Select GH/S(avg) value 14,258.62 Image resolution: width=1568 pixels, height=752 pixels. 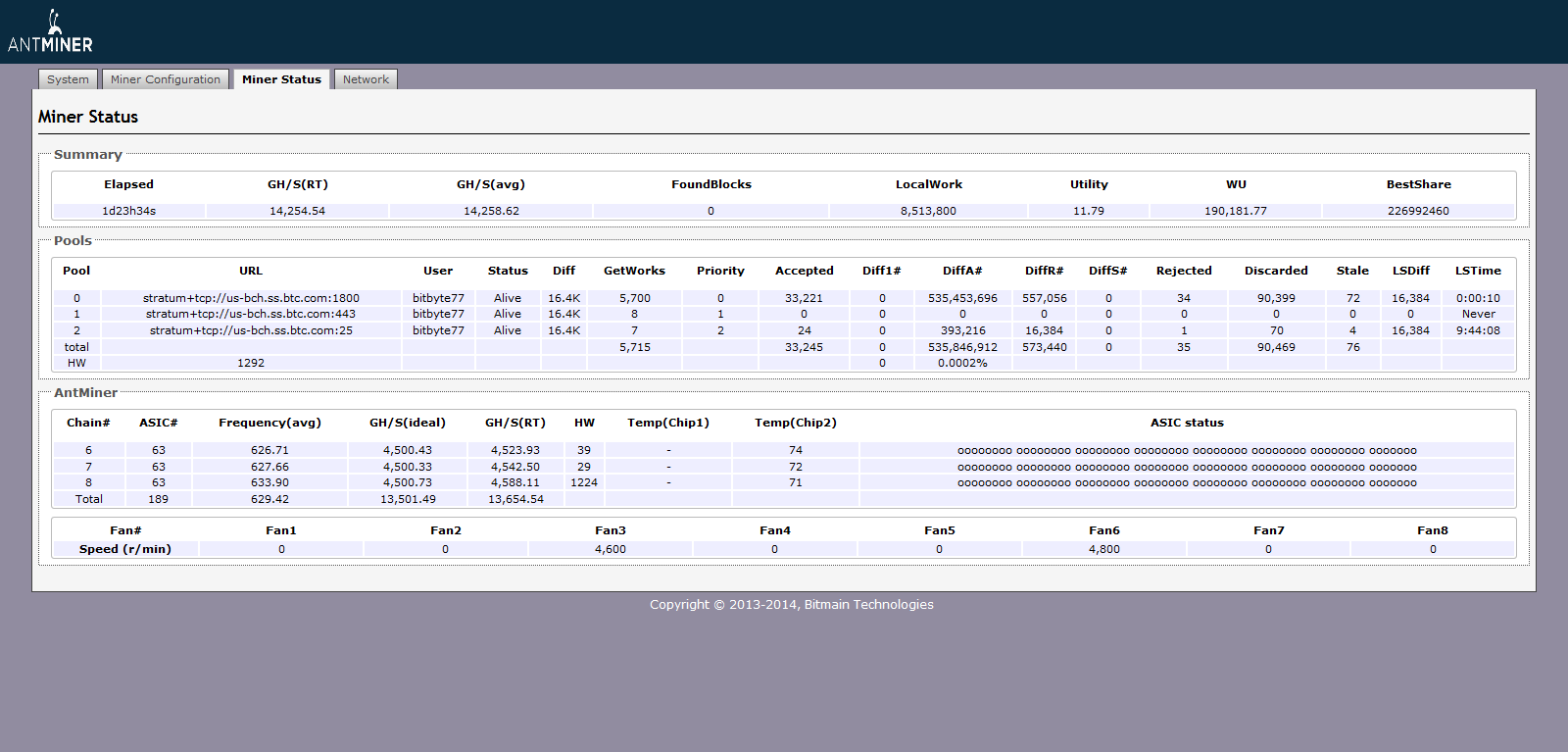point(491,211)
